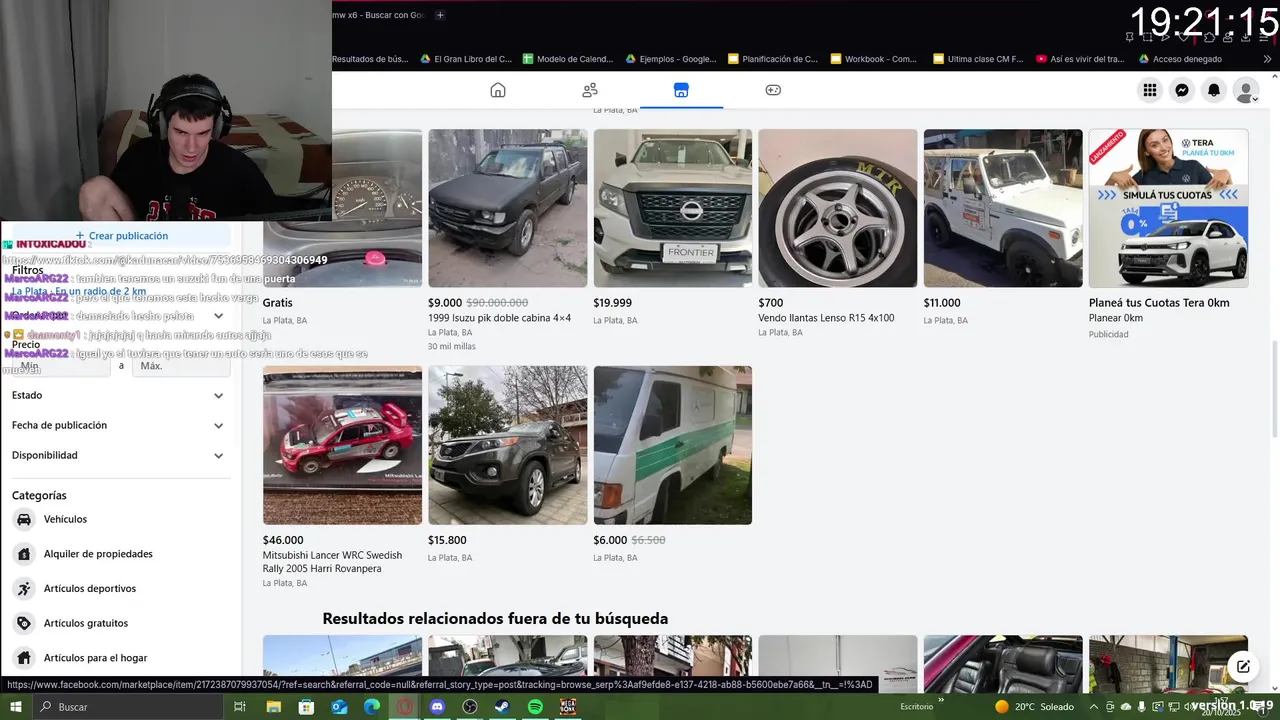Open Messenger chats icon
The image size is (1280, 720).
(1182, 90)
